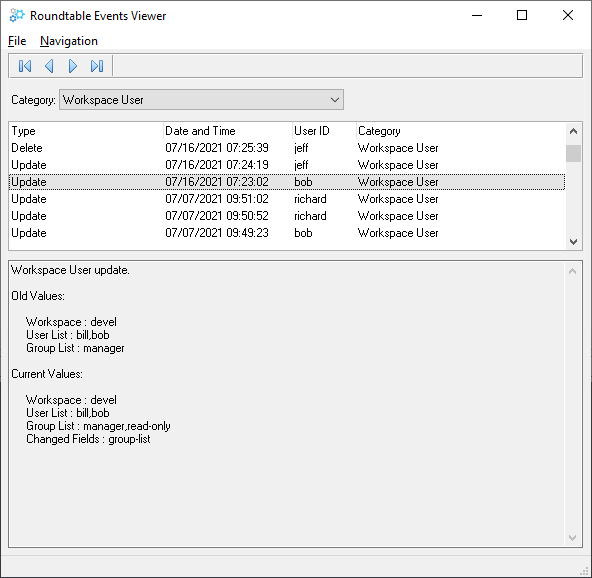Open the Navigation menu
This screenshot has height=578, width=592.
pyautogui.click(x=69, y=41)
